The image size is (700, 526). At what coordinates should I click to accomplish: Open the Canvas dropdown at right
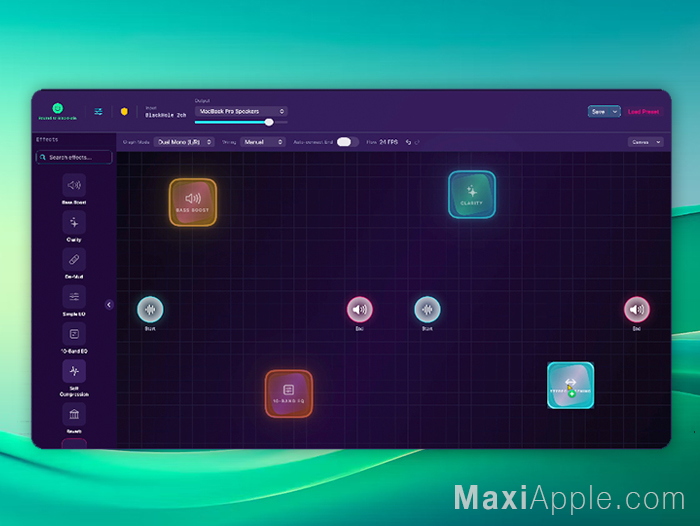click(x=646, y=142)
